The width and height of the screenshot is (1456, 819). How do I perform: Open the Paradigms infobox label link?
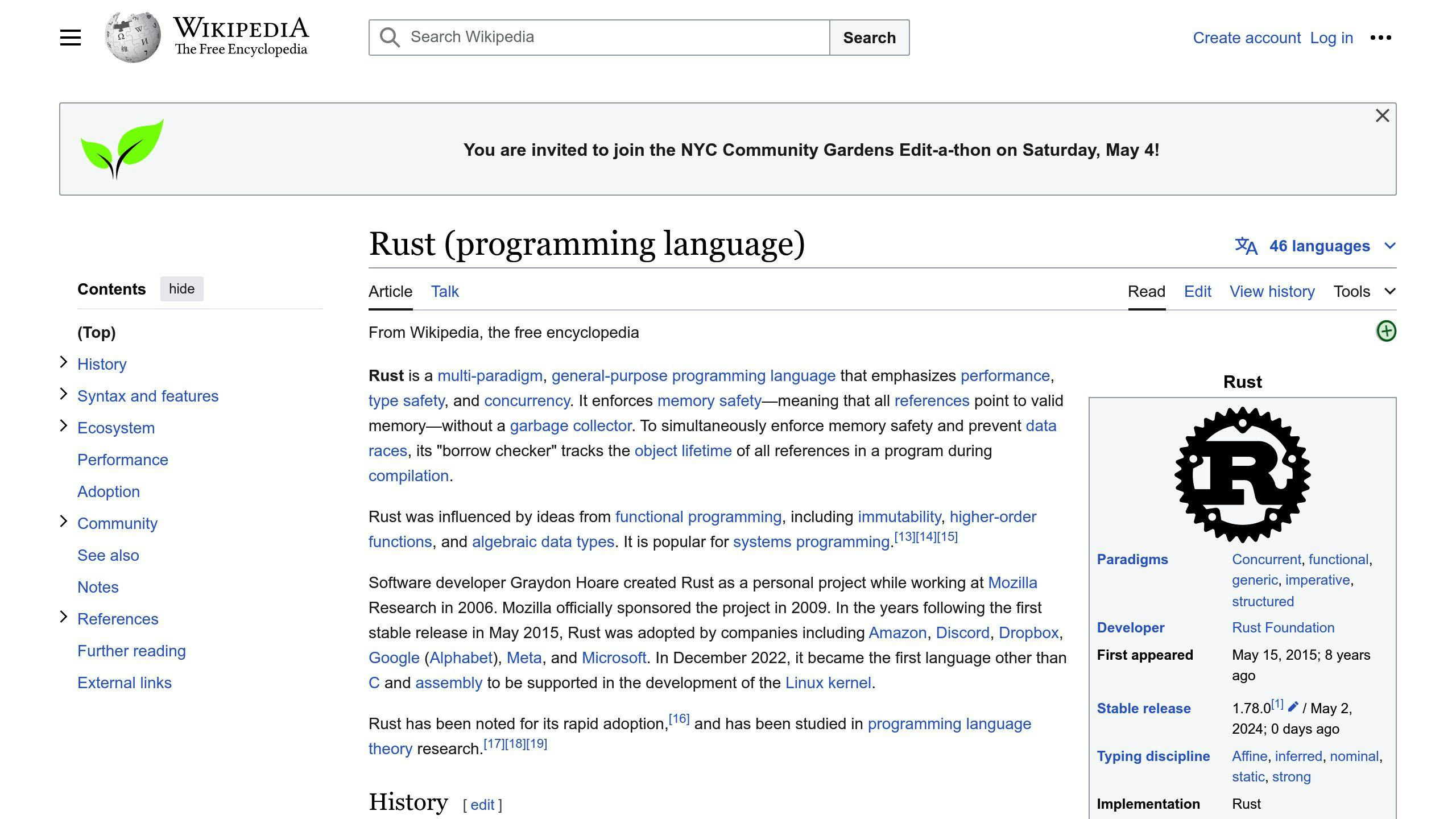click(x=1132, y=560)
